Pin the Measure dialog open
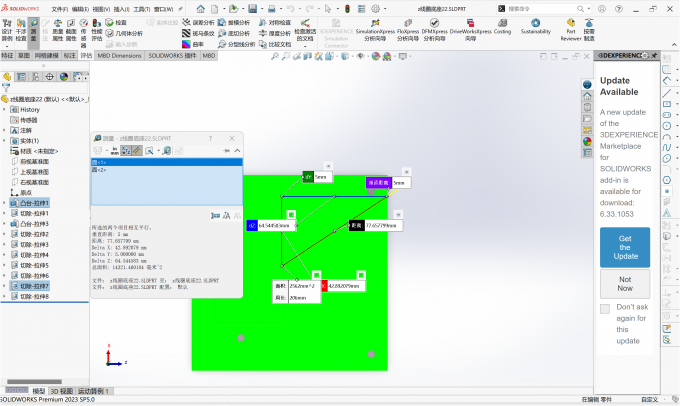Image resolution: width=680 pixels, height=406 pixels. click(226, 151)
